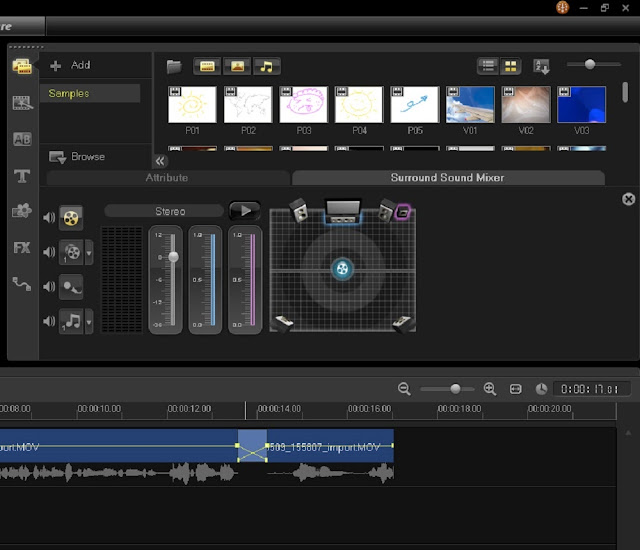The image size is (640, 550).
Task: Sort library clips using A-Z icon
Action: pyautogui.click(x=542, y=67)
